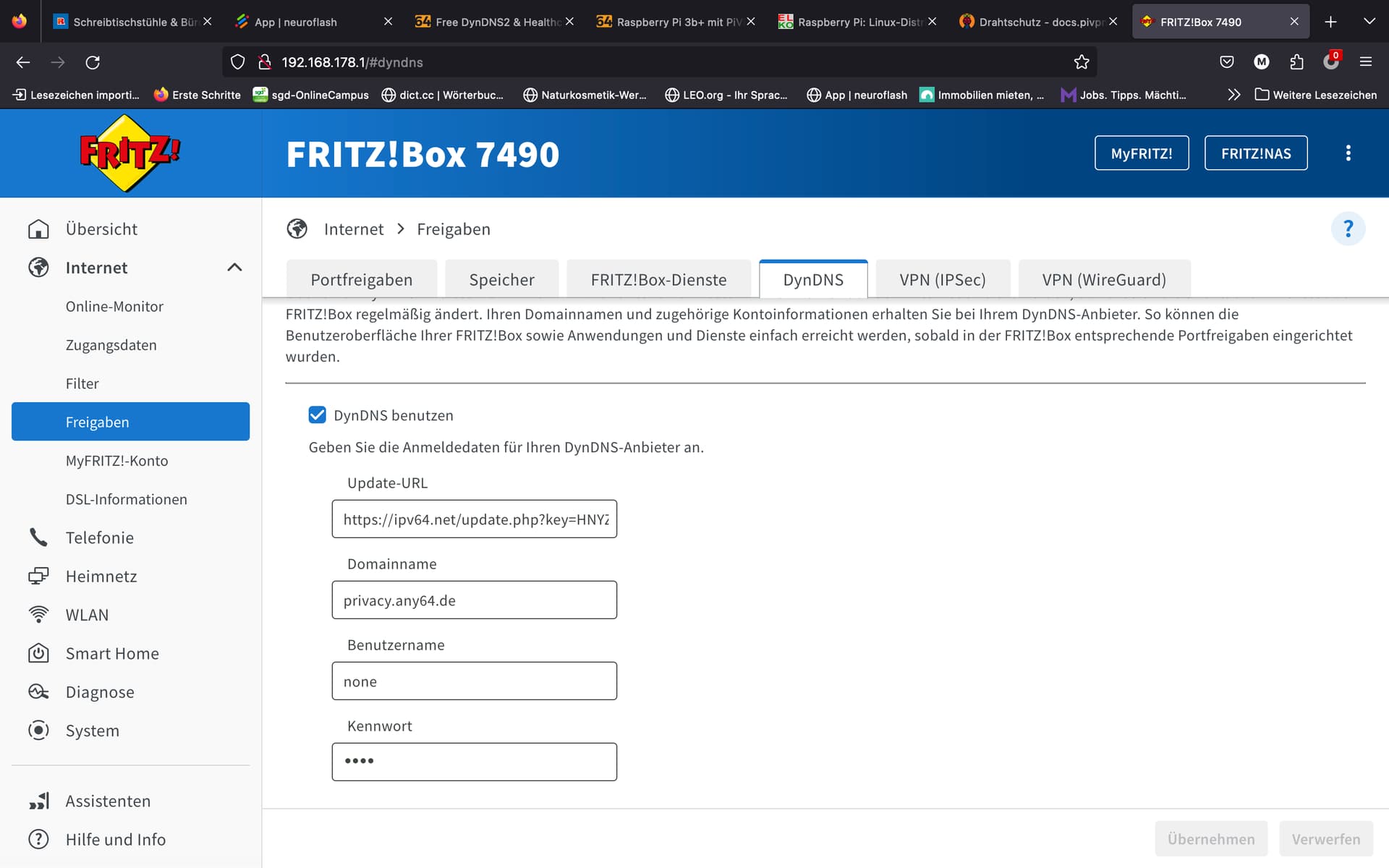Viewport: 1389px width, 868px height.
Task: Open Erste Schritte bookmark
Action: coord(197,95)
